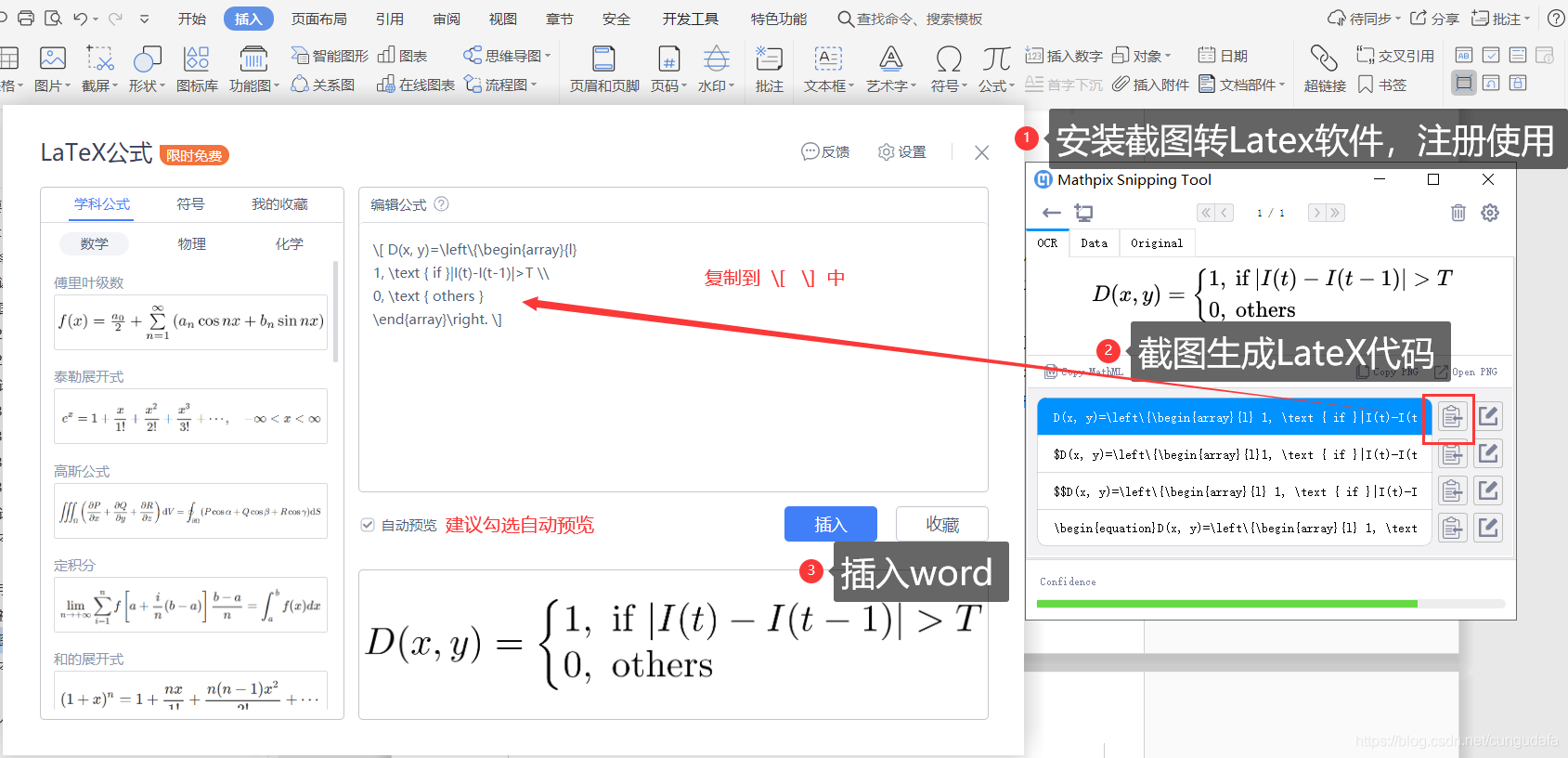Switch to the Original tab in Mathpix

[1157, 242]
